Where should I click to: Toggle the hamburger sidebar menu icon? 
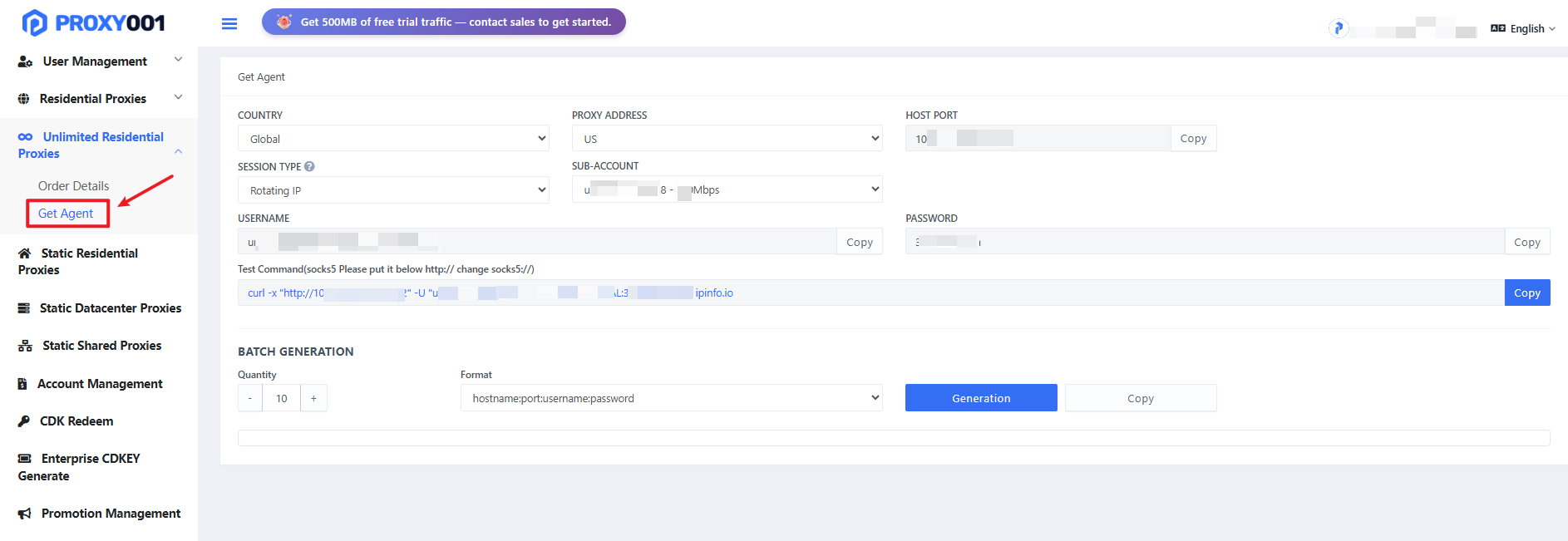coord(229,24)
